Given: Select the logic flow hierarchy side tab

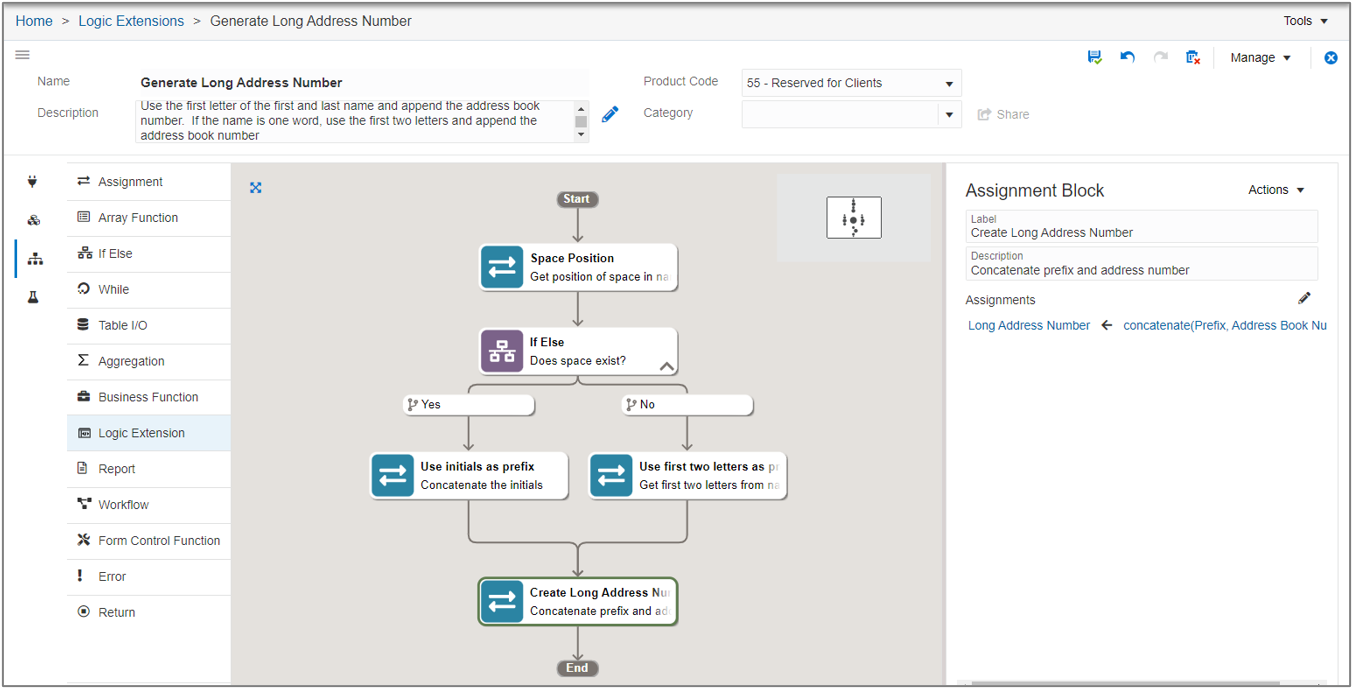Looking at the screenshot, I should 35,259.
